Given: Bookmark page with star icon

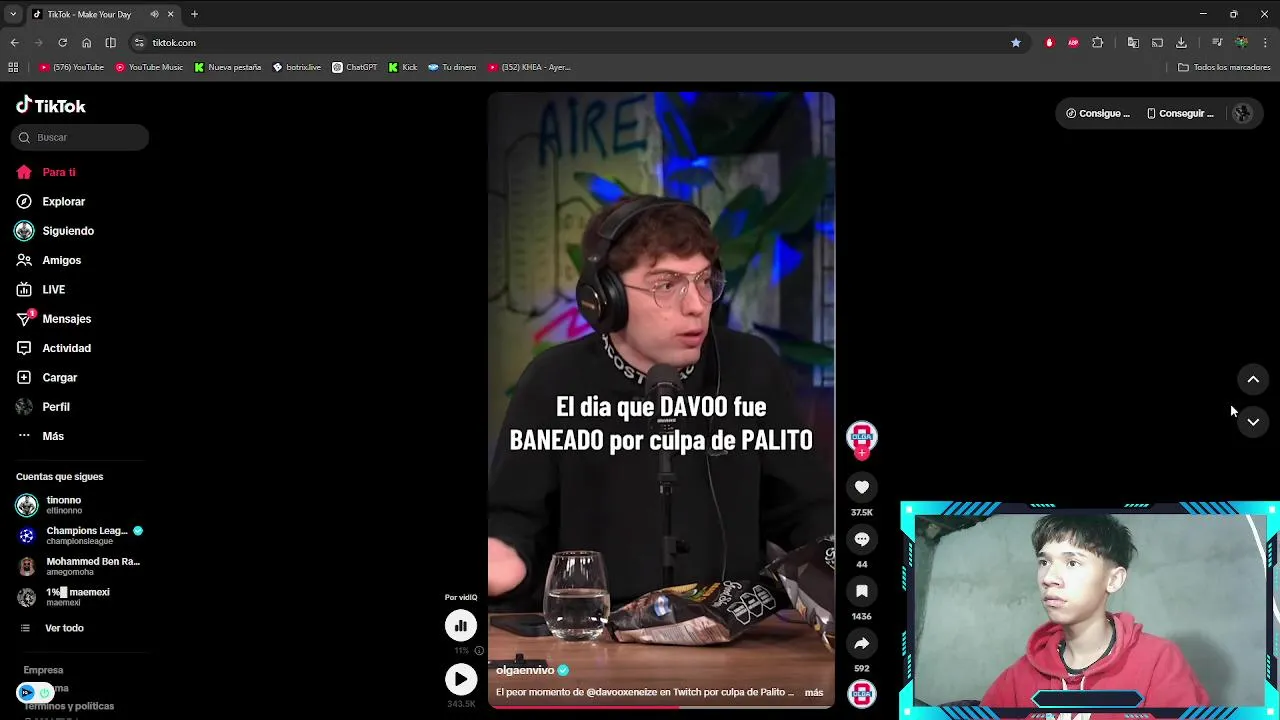Looking at the screenshot, I should coord(1016,42).
